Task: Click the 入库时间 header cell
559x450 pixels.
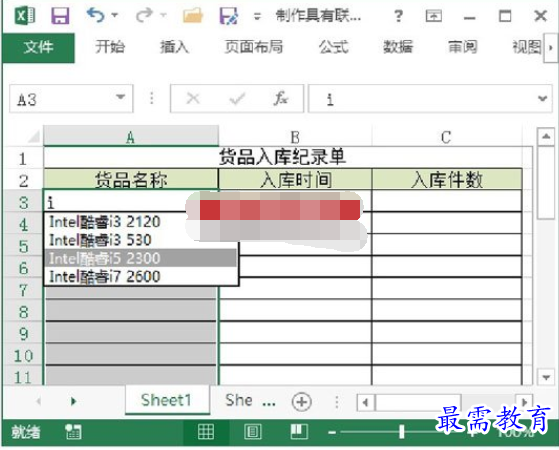Action: tap(295, 179)
